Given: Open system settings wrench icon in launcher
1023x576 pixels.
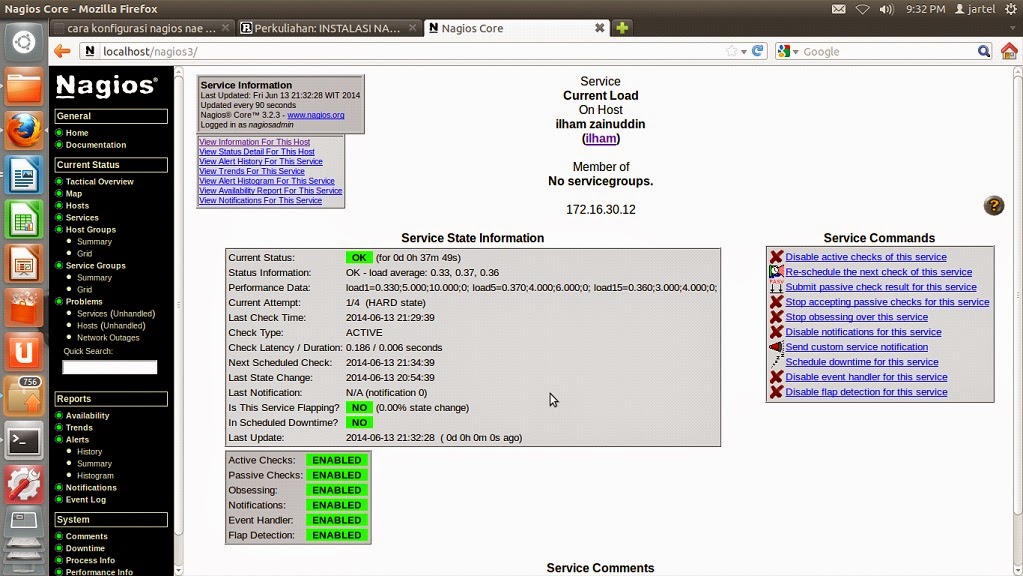Looking at the screenshot, I should click(23, 485).
